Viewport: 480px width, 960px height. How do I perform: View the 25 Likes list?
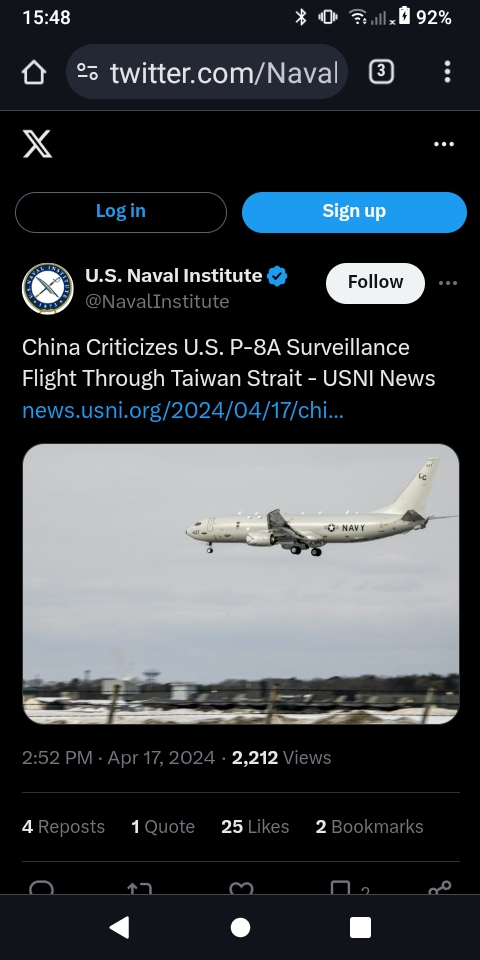255,827
